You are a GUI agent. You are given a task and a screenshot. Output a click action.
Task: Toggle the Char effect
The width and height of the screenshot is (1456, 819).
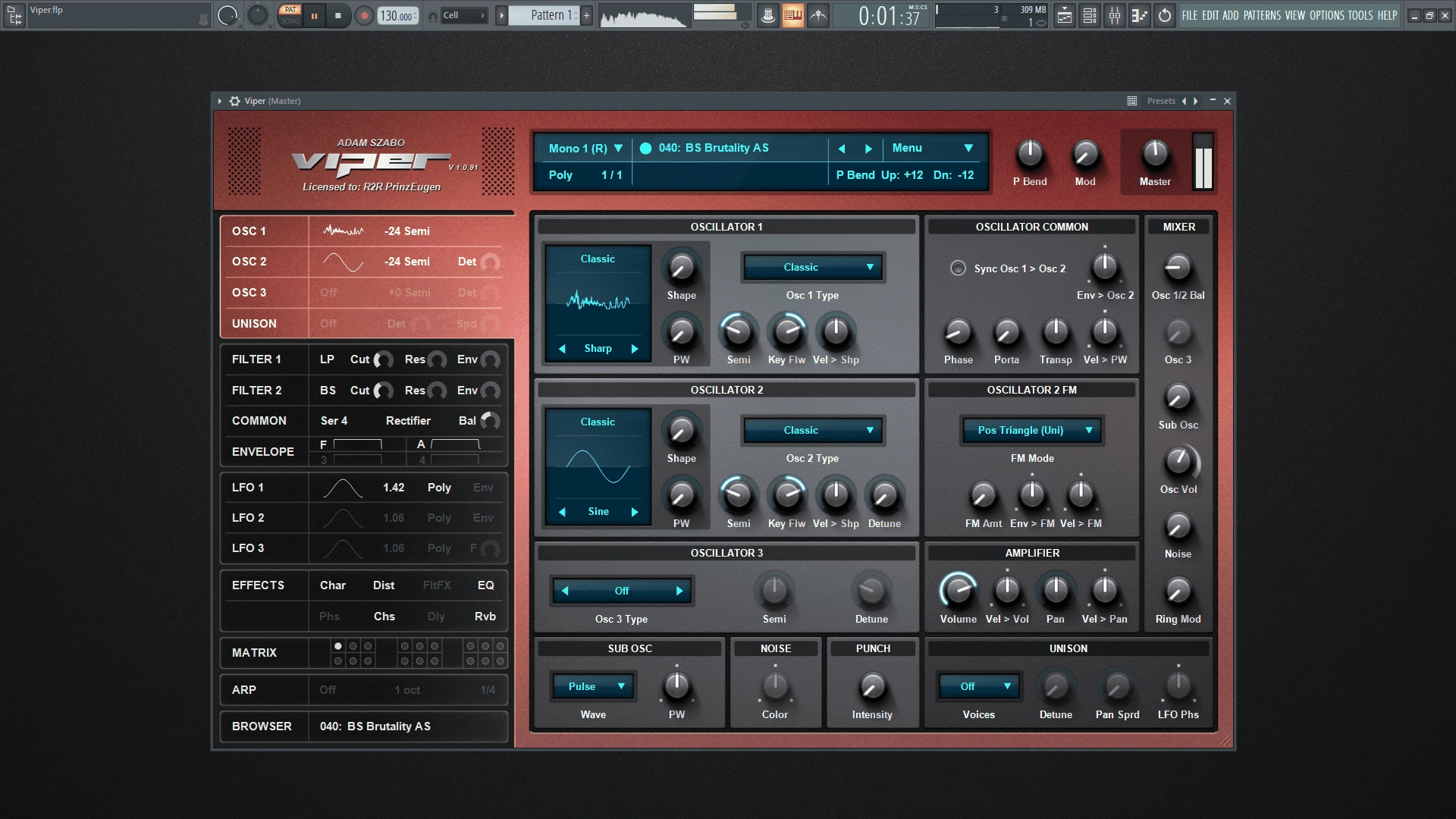[x=333, y=585]
